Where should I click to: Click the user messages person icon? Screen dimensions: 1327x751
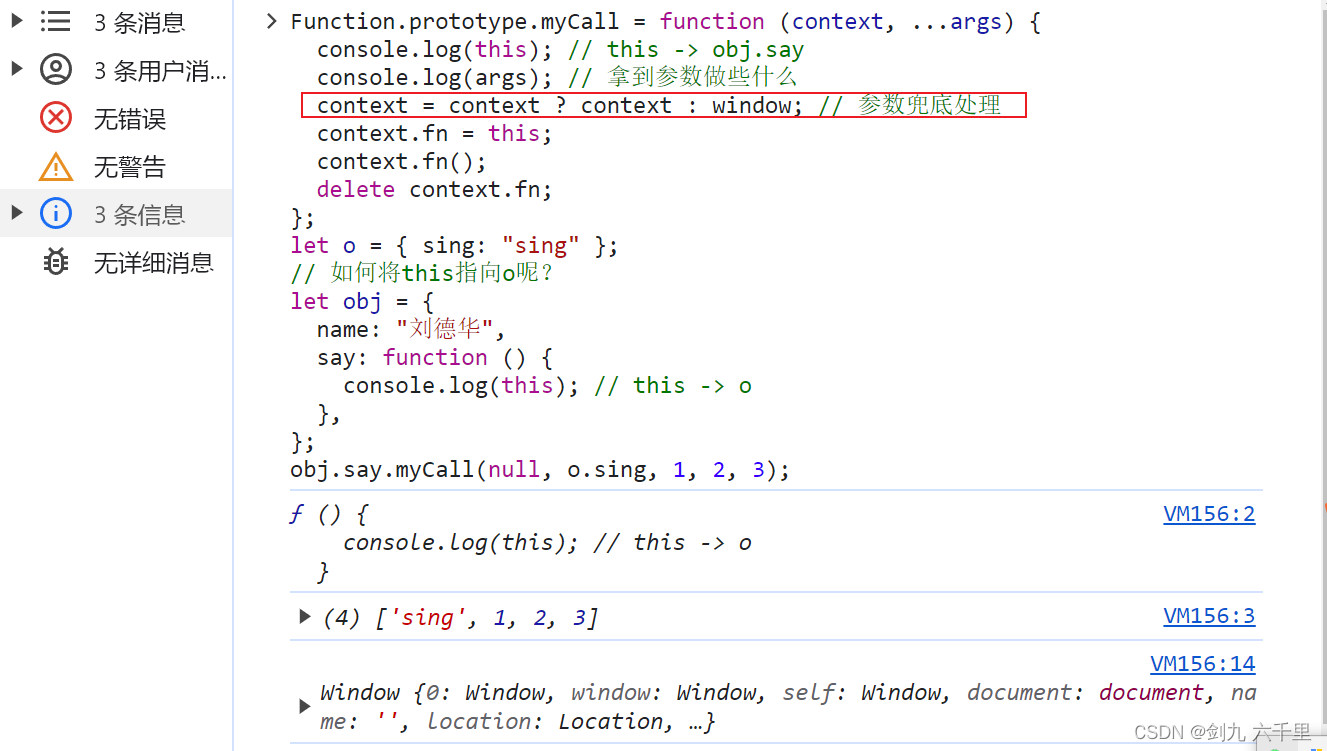pos(56,70)
